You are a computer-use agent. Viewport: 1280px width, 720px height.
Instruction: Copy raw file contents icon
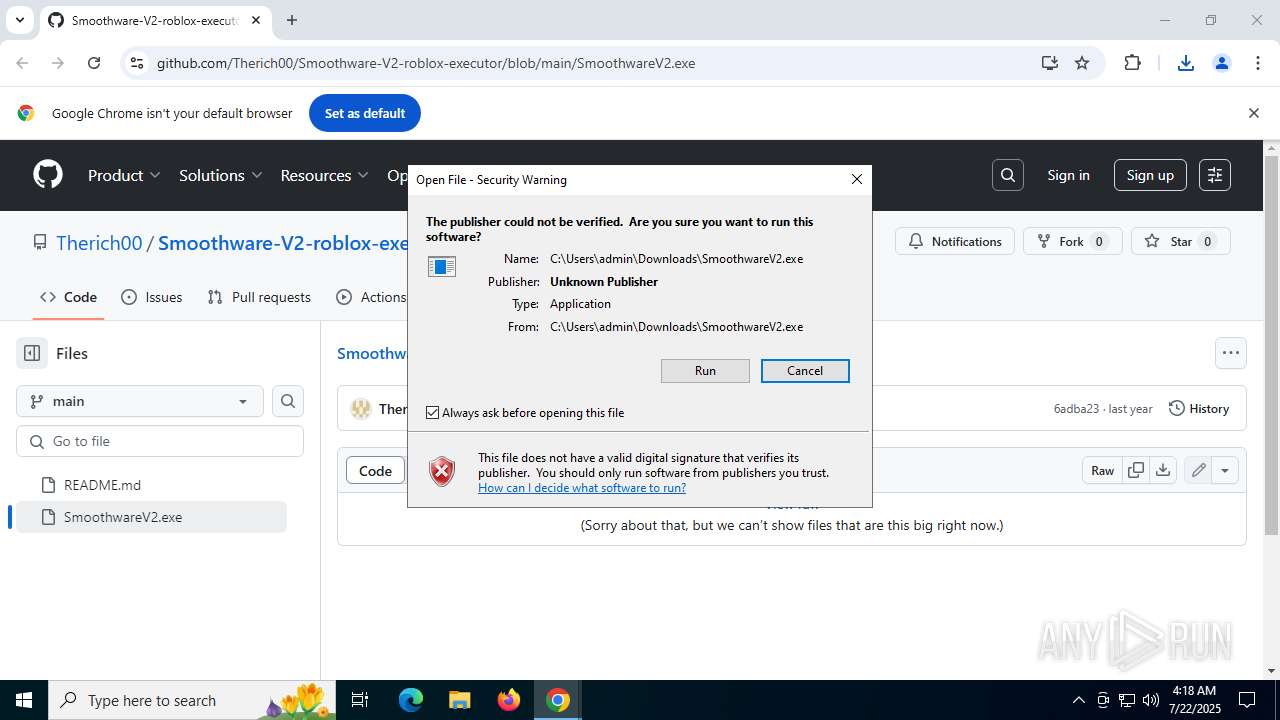pyautogui.click(x=1136, y=470)
